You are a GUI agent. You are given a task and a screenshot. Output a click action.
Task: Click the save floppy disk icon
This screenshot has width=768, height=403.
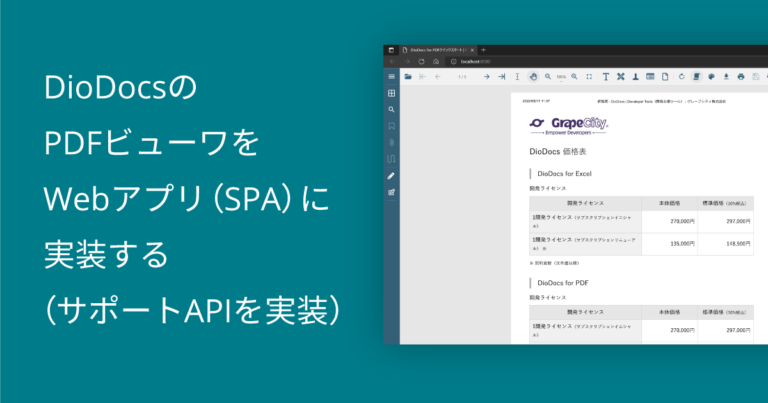pyautogui.click(x=756, y=77)
